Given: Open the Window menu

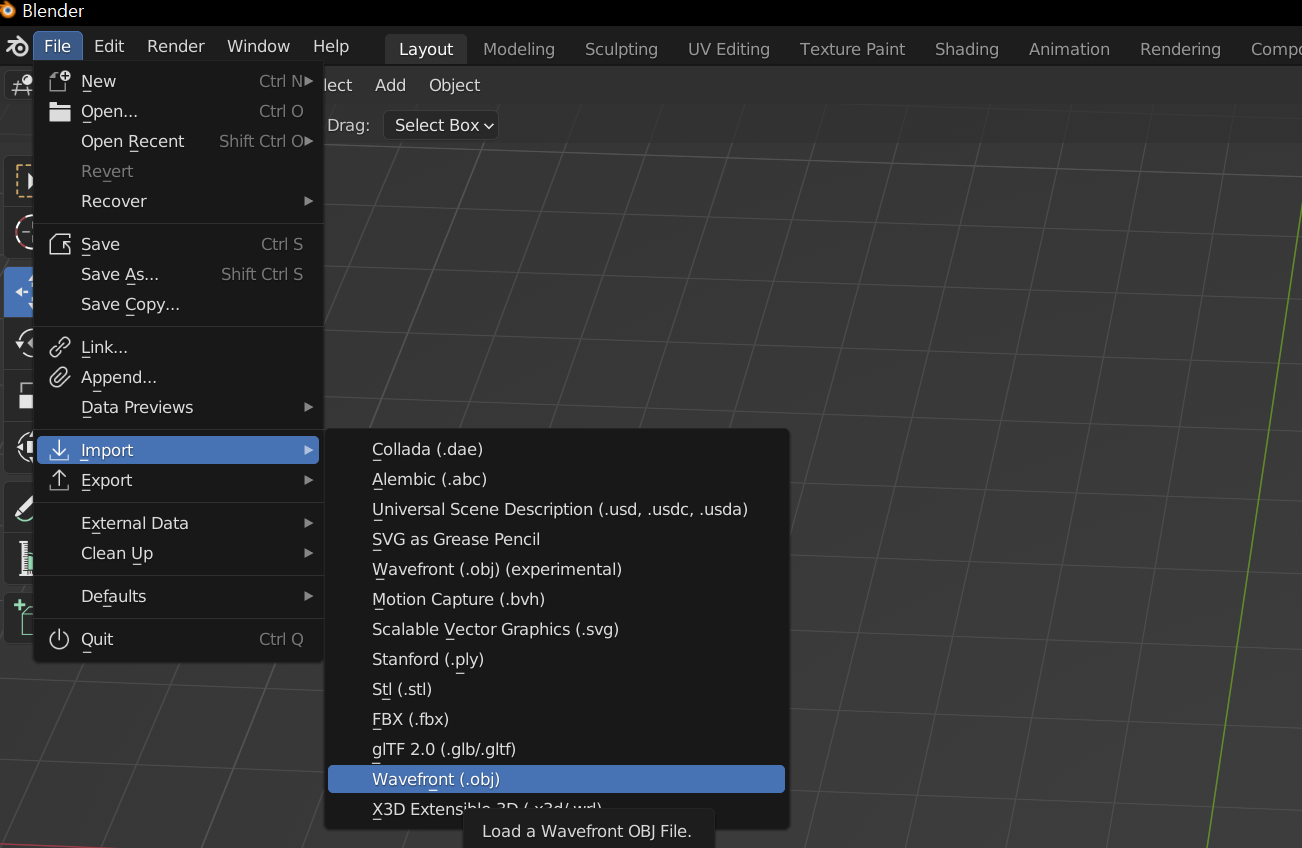Looking at the screenshot, I should click(x=258, y=46).
